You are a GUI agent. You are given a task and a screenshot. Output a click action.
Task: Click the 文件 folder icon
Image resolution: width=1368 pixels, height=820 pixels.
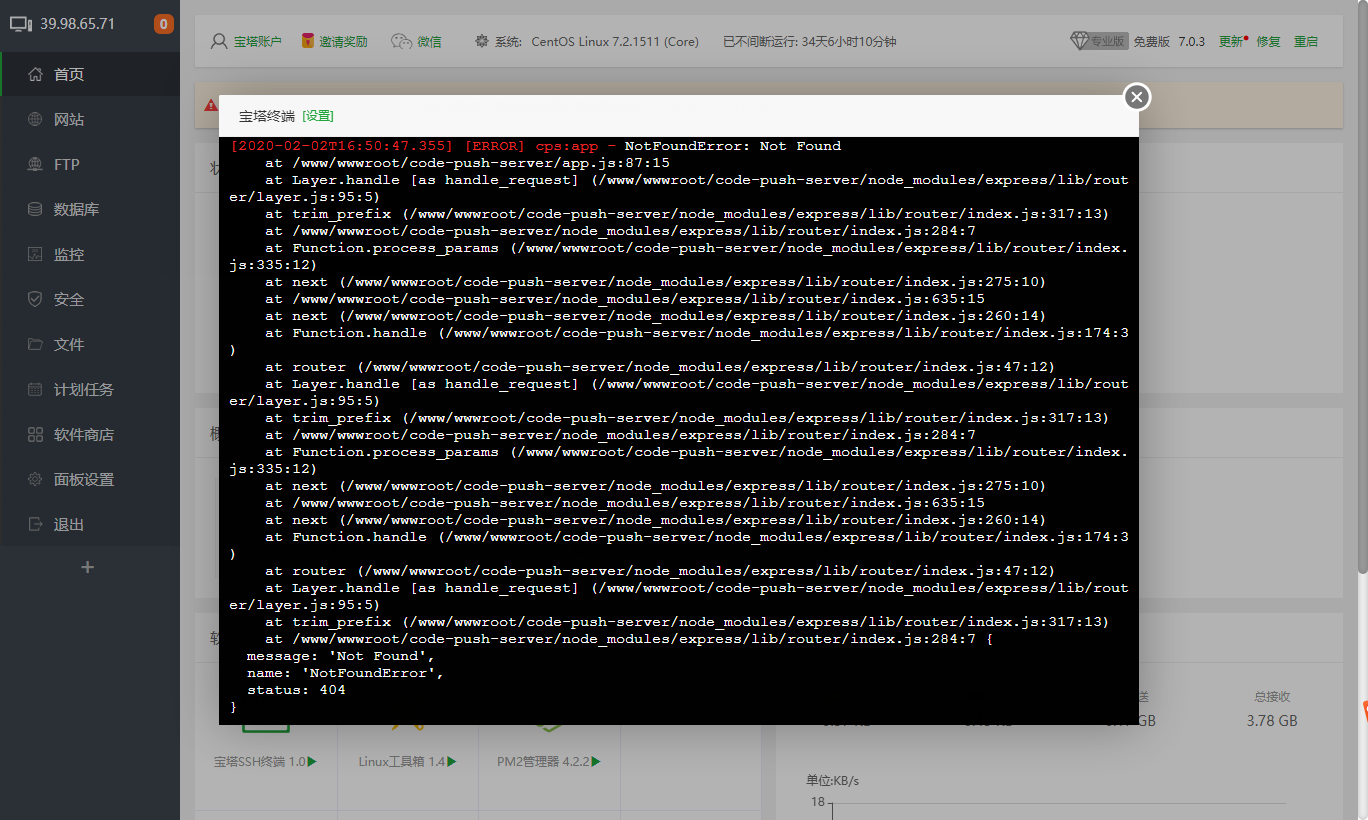pos(35,344)
